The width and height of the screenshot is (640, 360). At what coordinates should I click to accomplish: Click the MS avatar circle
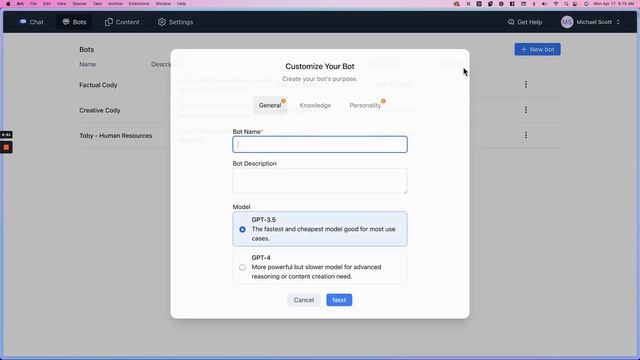(x=567, y=22)
